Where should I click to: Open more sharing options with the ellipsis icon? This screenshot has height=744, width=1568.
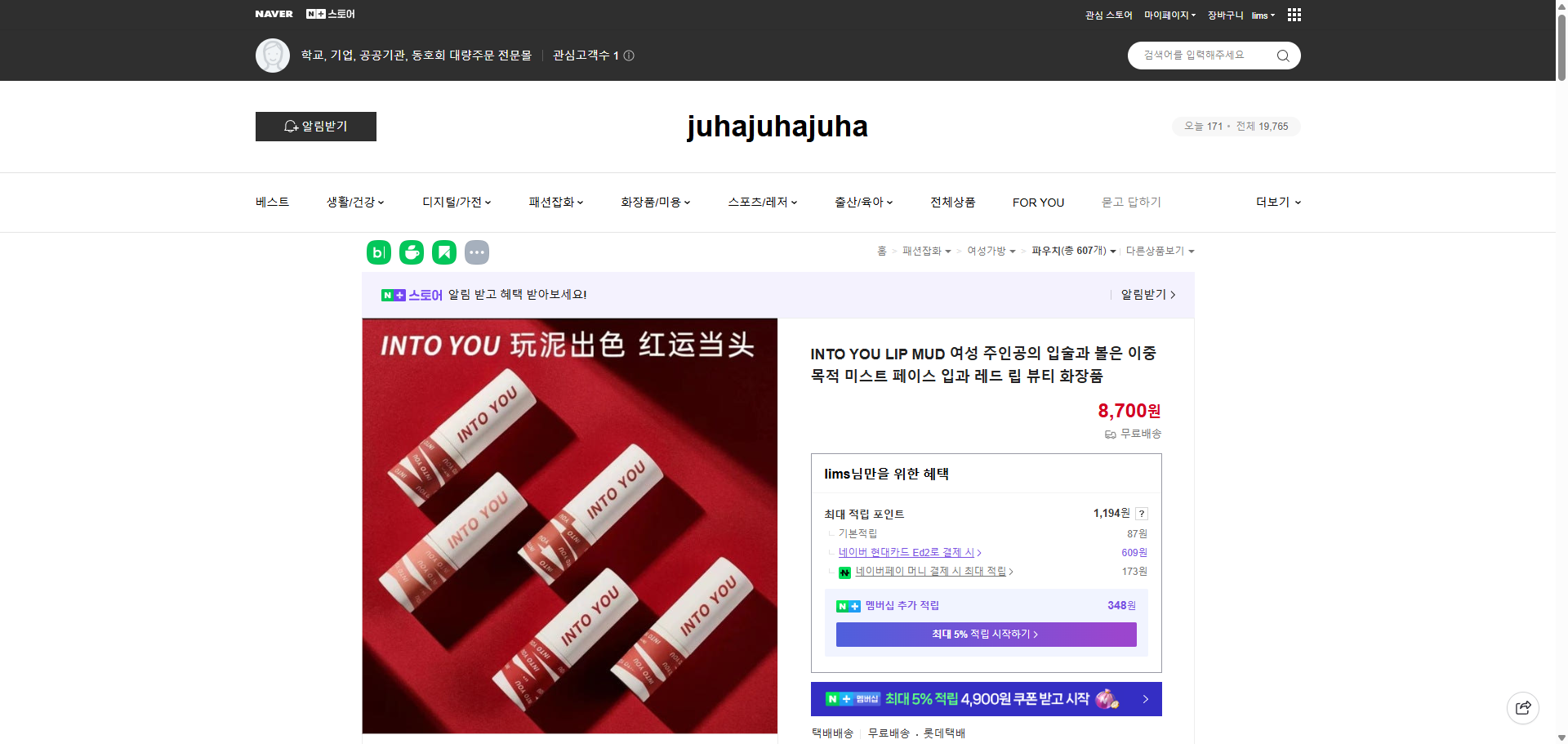coord(477,252)
